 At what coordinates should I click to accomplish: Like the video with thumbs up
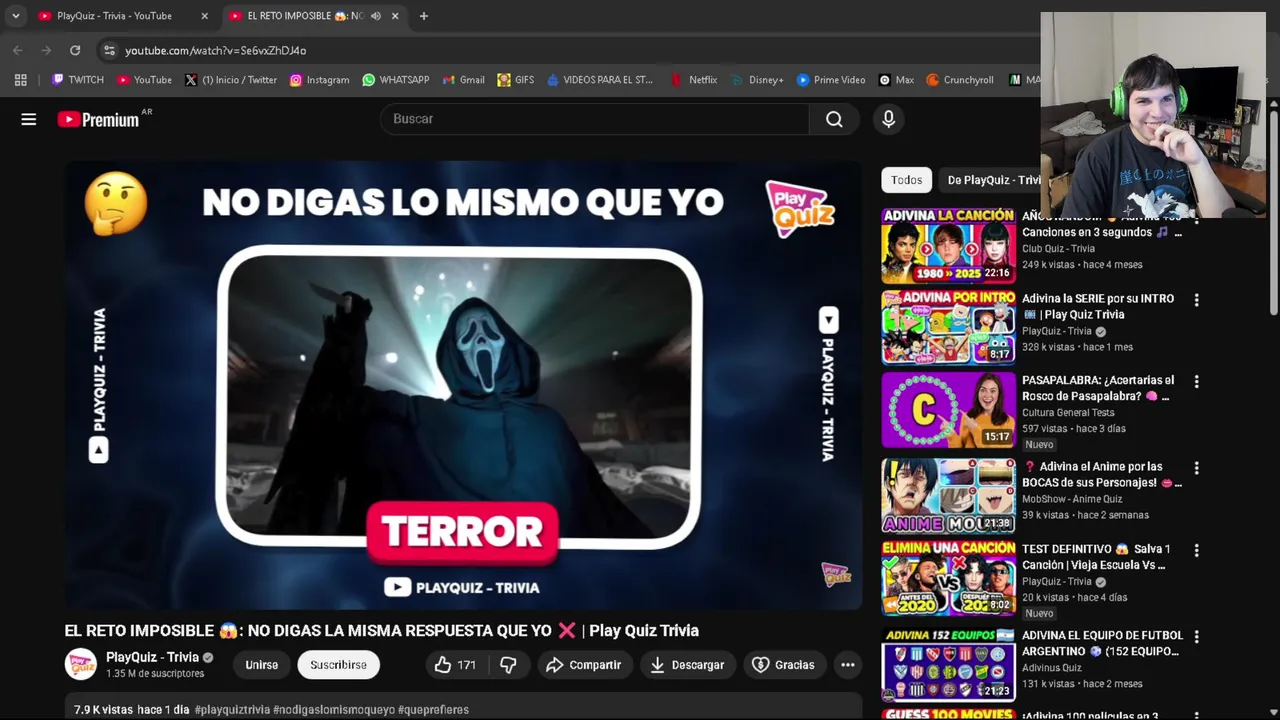click(x=455, y=665)
